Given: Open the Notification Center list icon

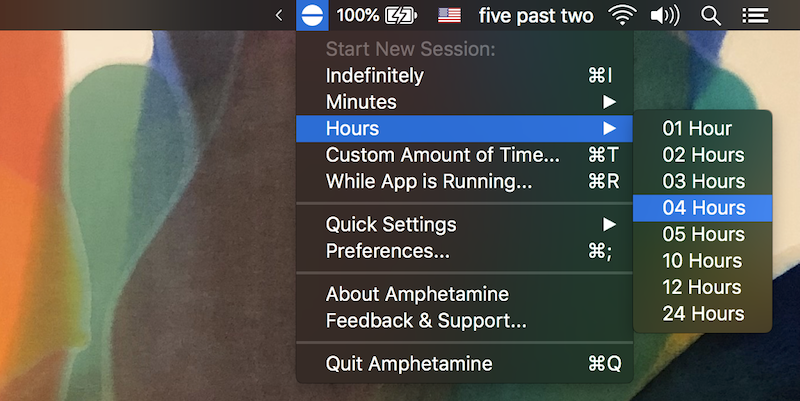Looking at the screenshot, I should (x=754, y=15).
